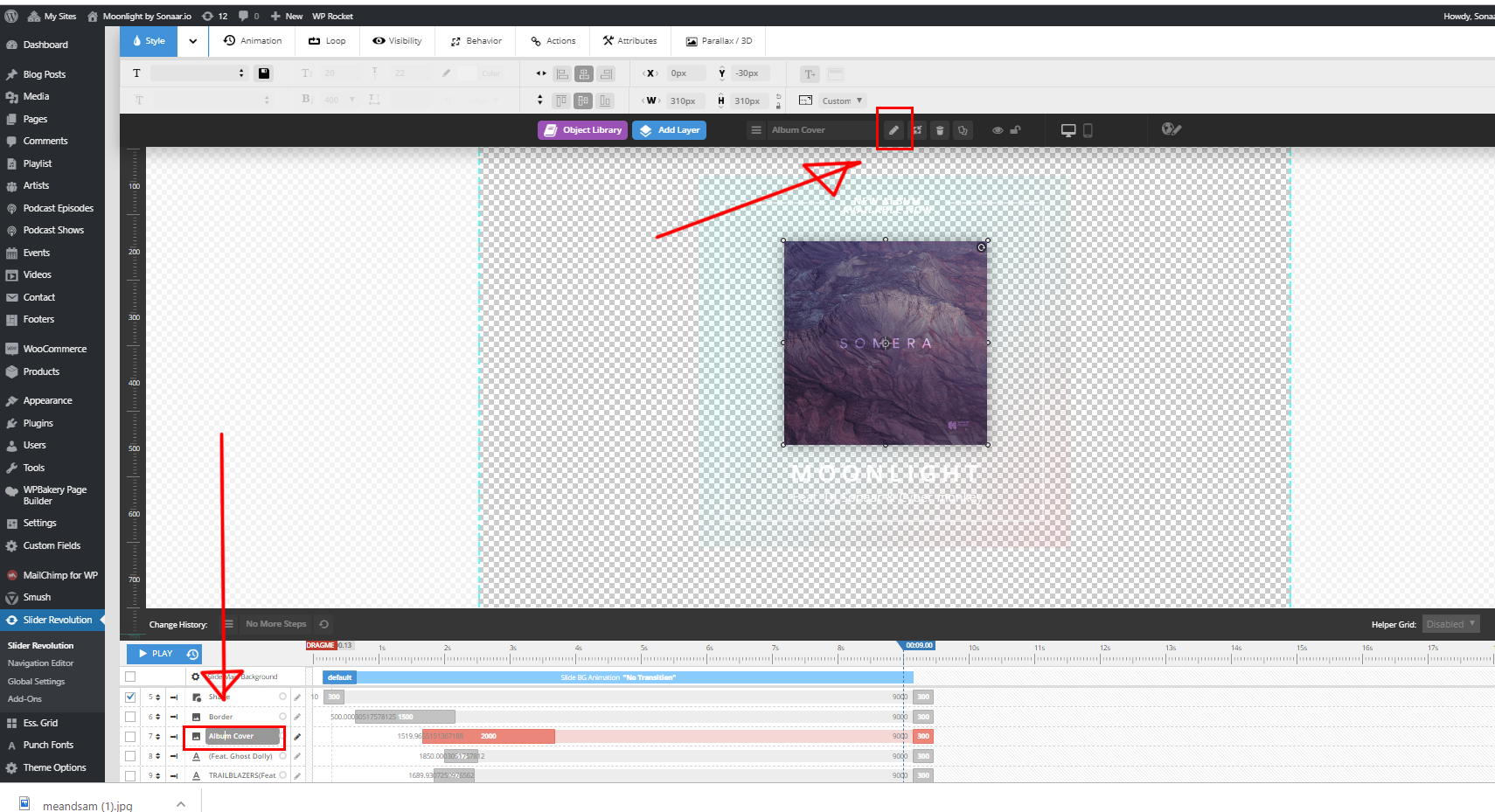Expand the Style tab dropdown chevron
This screenshot has width=1495, height=812.
tap(192, 41)
